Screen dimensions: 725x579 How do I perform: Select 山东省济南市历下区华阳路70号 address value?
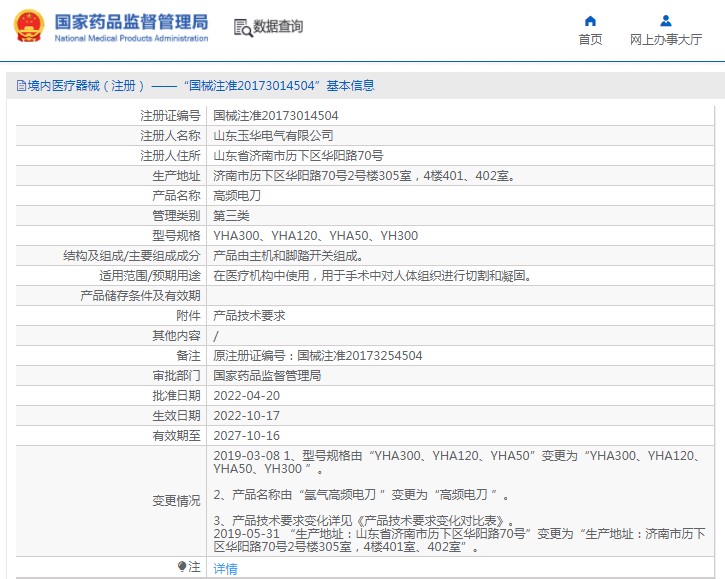tap(298, 155)
